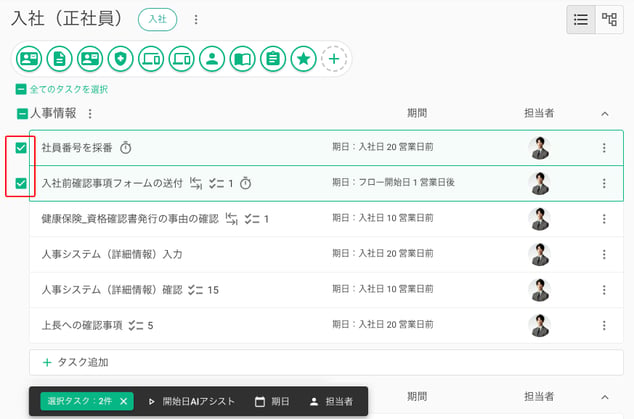Screen dimensions: 634x419
Task: Open the book category icon
Action: pyautogui.click(x=243, y=59)
